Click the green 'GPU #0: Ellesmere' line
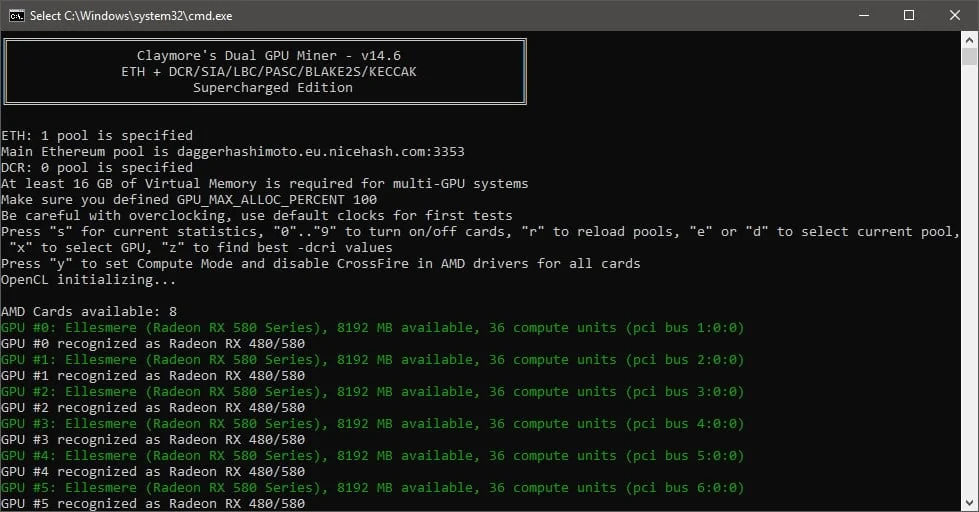 point(372,327)
